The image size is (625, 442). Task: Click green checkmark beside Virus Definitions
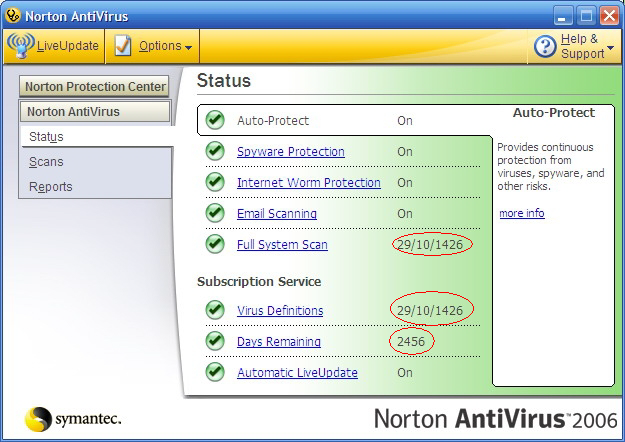pos(215,311)
